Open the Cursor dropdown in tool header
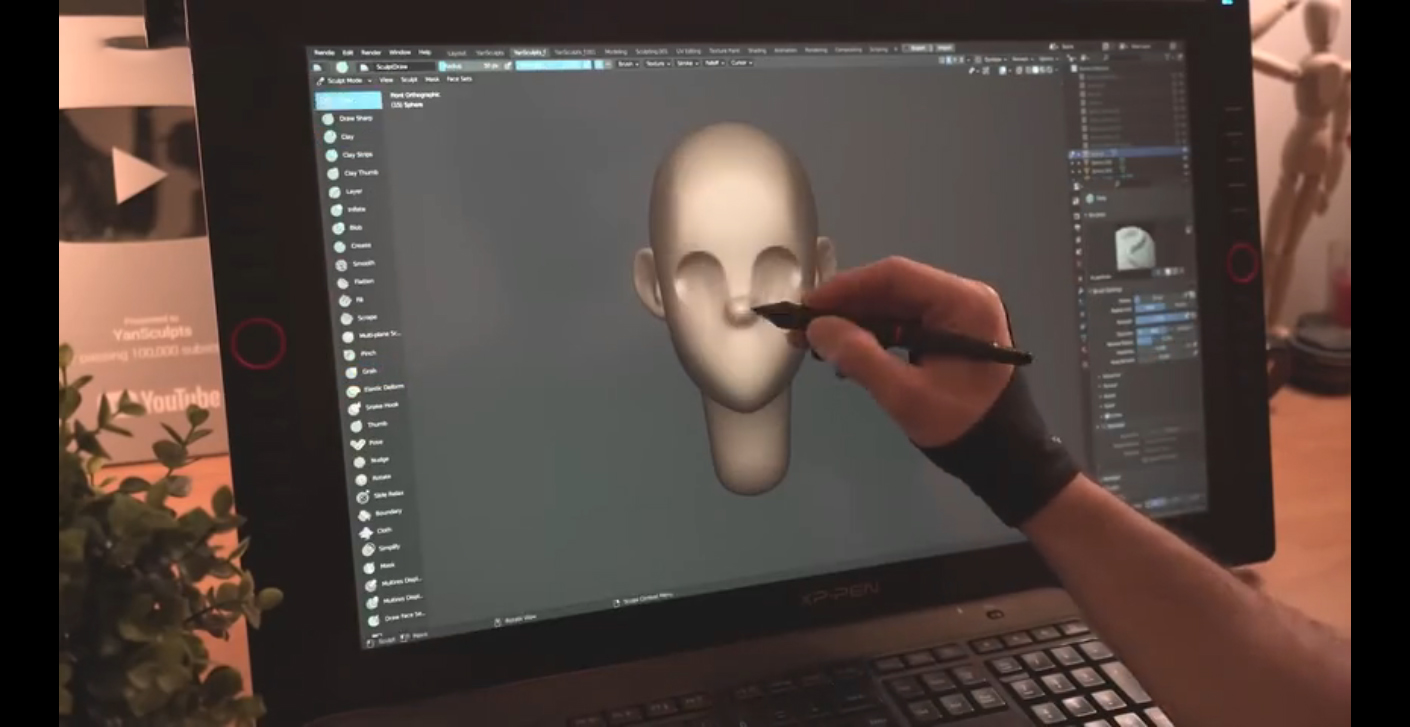Screen dimensions: 1410x727 pyautogui.click(x=741, y=63)
